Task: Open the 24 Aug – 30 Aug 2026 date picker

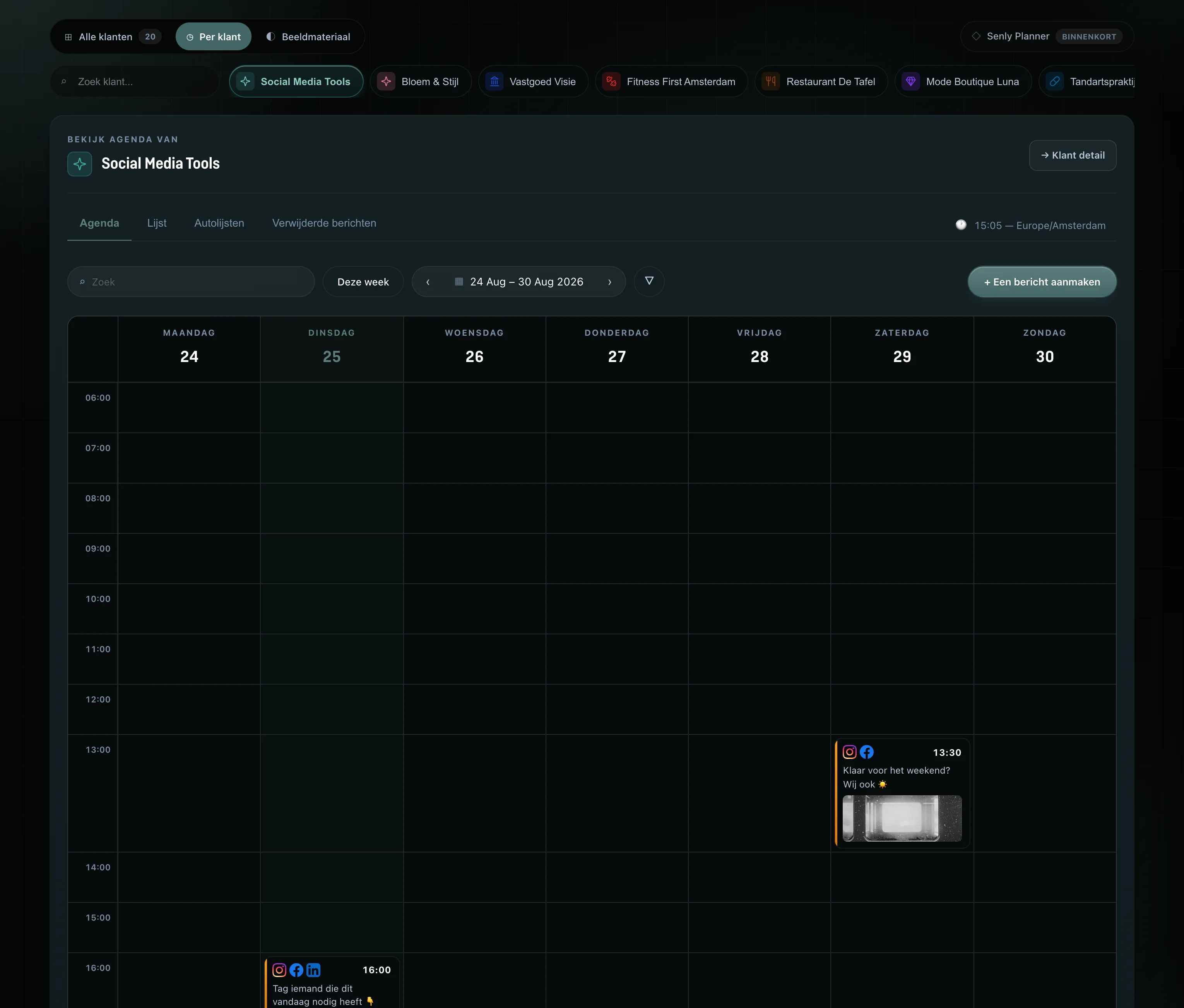Action: click(519, 282)
